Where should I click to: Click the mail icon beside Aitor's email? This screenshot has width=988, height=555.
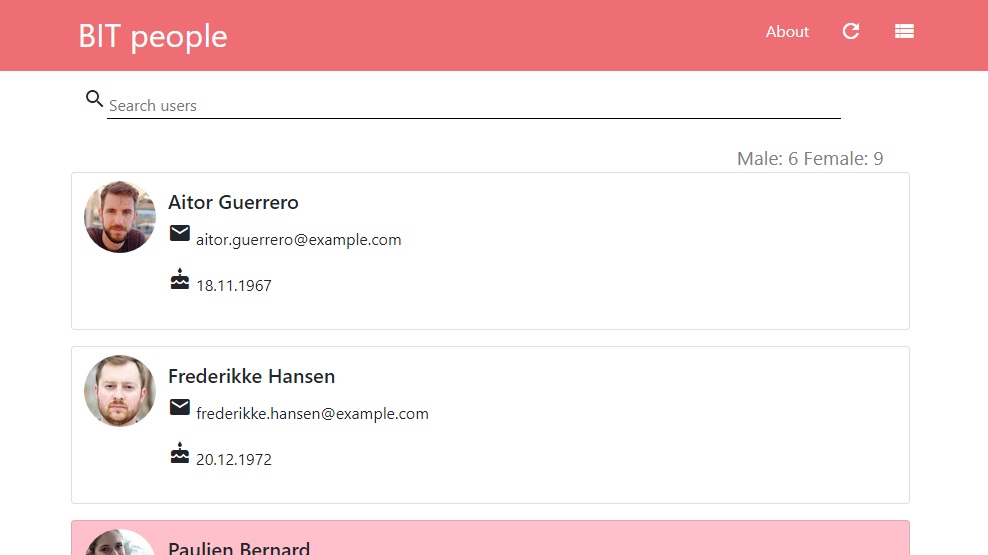pos(180,233)
